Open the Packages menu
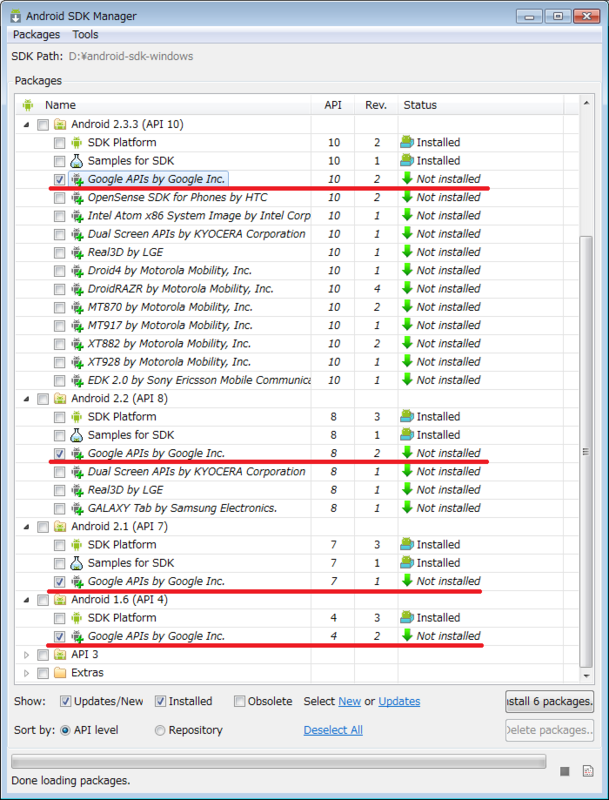Screen dimensions: 609x800 [x=36, y=35]
